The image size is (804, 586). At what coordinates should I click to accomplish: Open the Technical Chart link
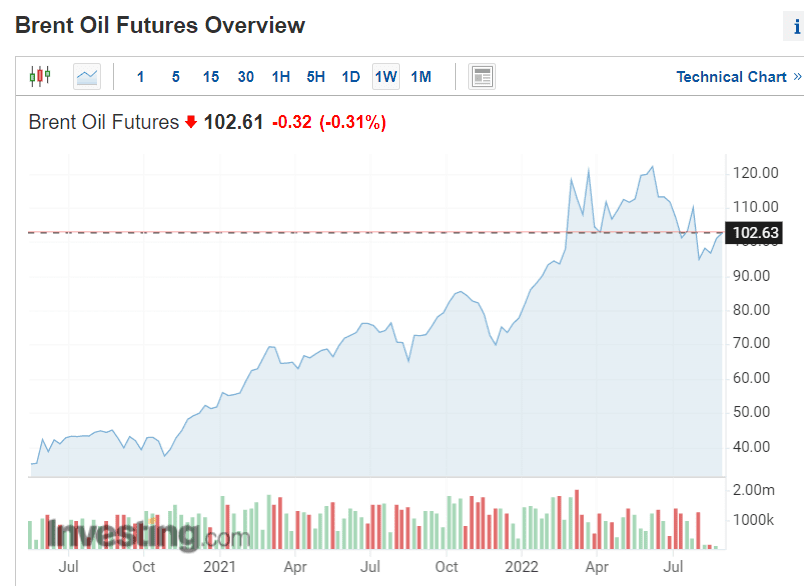731,76
